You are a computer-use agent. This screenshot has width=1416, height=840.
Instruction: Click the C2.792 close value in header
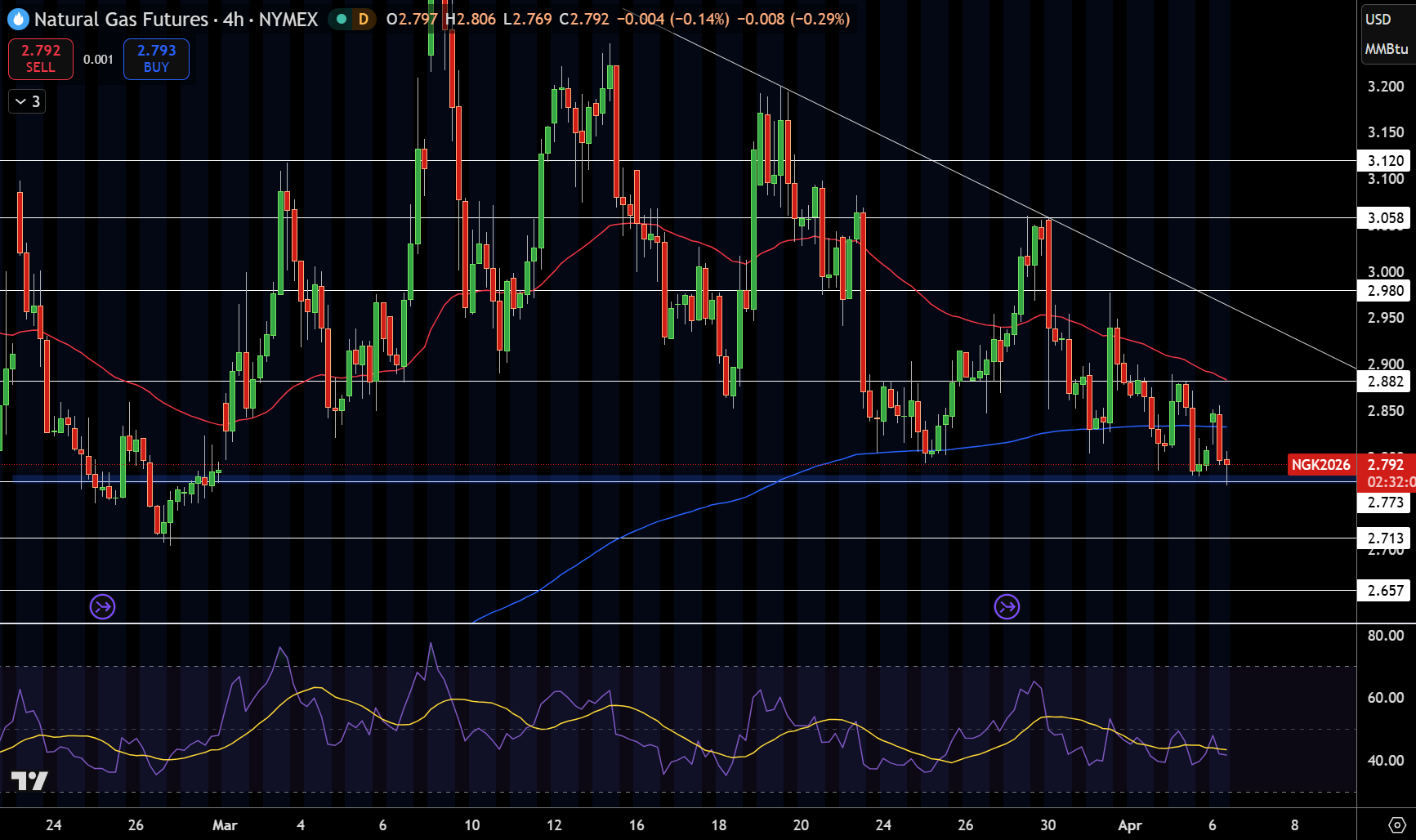(x=584, y=19)
